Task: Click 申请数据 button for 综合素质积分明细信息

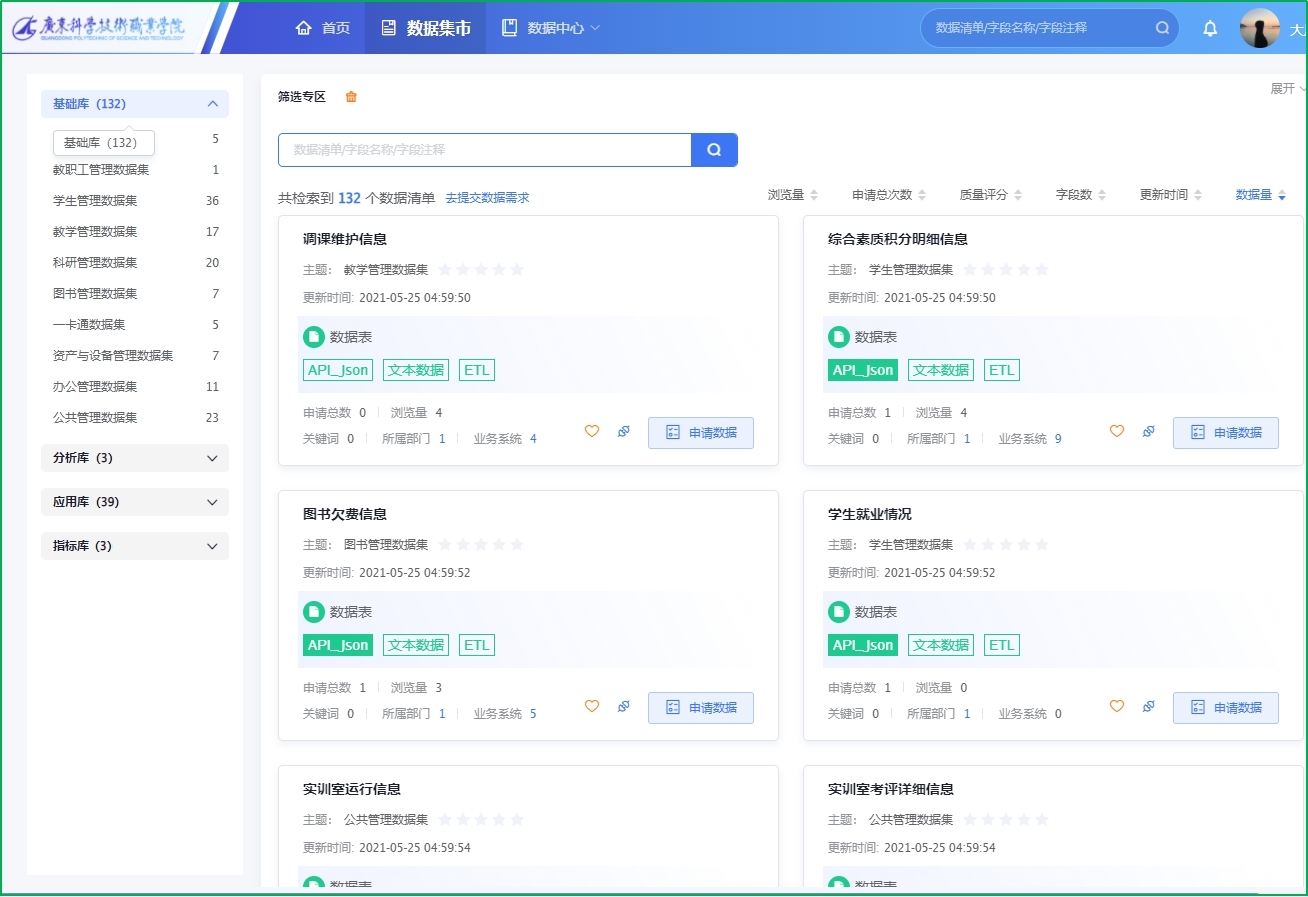Action: [1226, 433]
